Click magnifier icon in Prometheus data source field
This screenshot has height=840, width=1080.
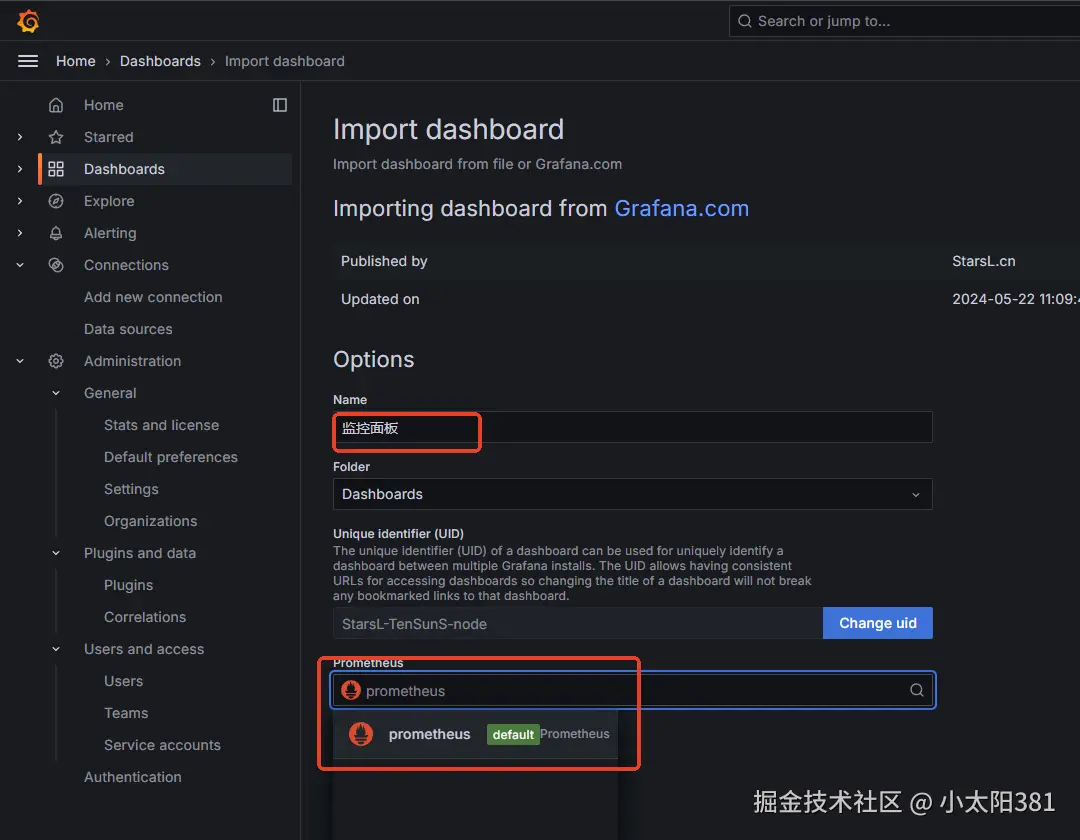(x=917, y=690)
